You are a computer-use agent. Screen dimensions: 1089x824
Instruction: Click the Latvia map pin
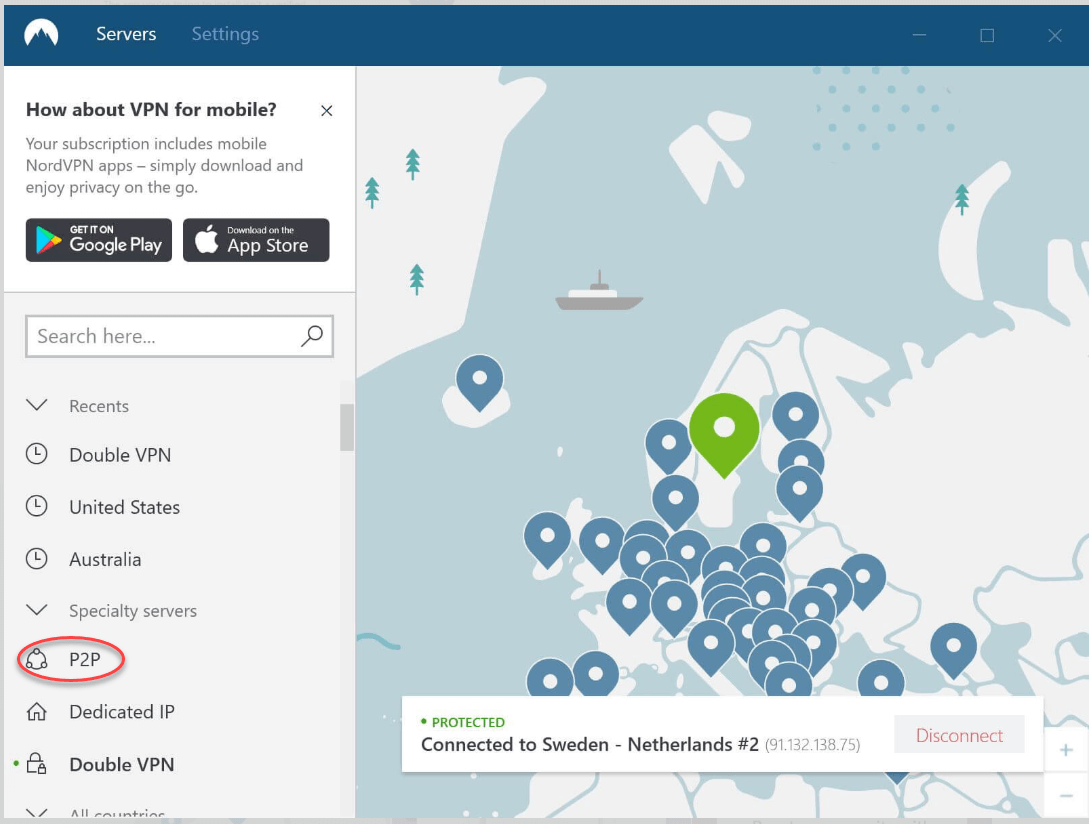coord(799,493)
